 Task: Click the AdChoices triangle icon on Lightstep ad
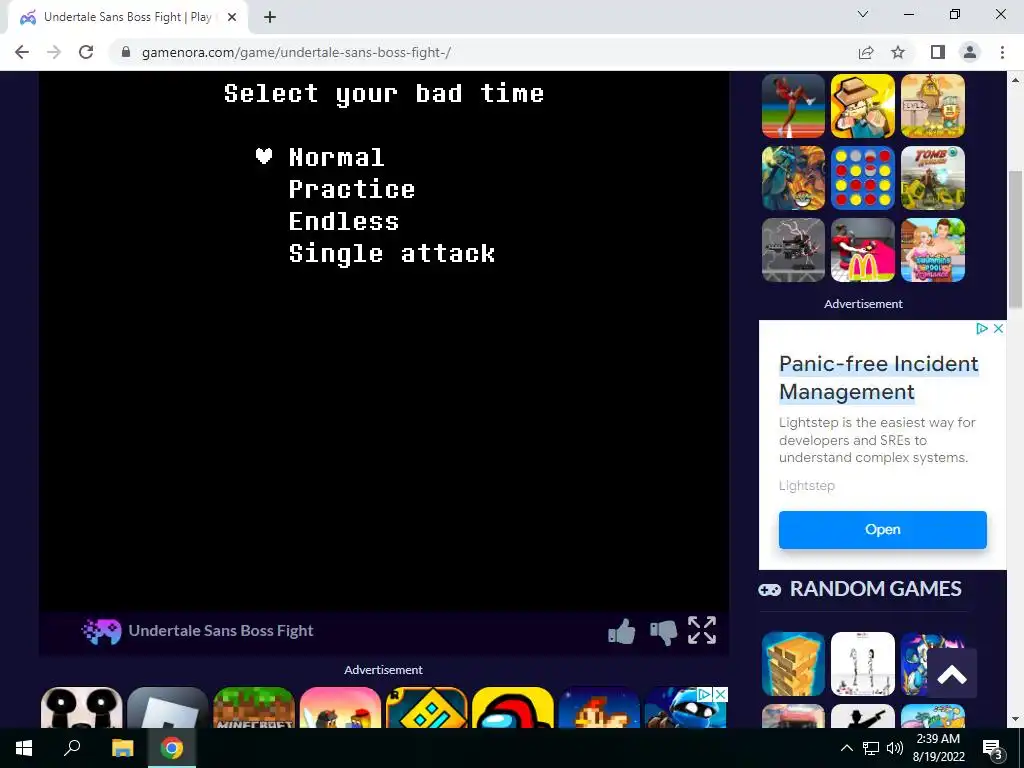click(x=982, y=328)
